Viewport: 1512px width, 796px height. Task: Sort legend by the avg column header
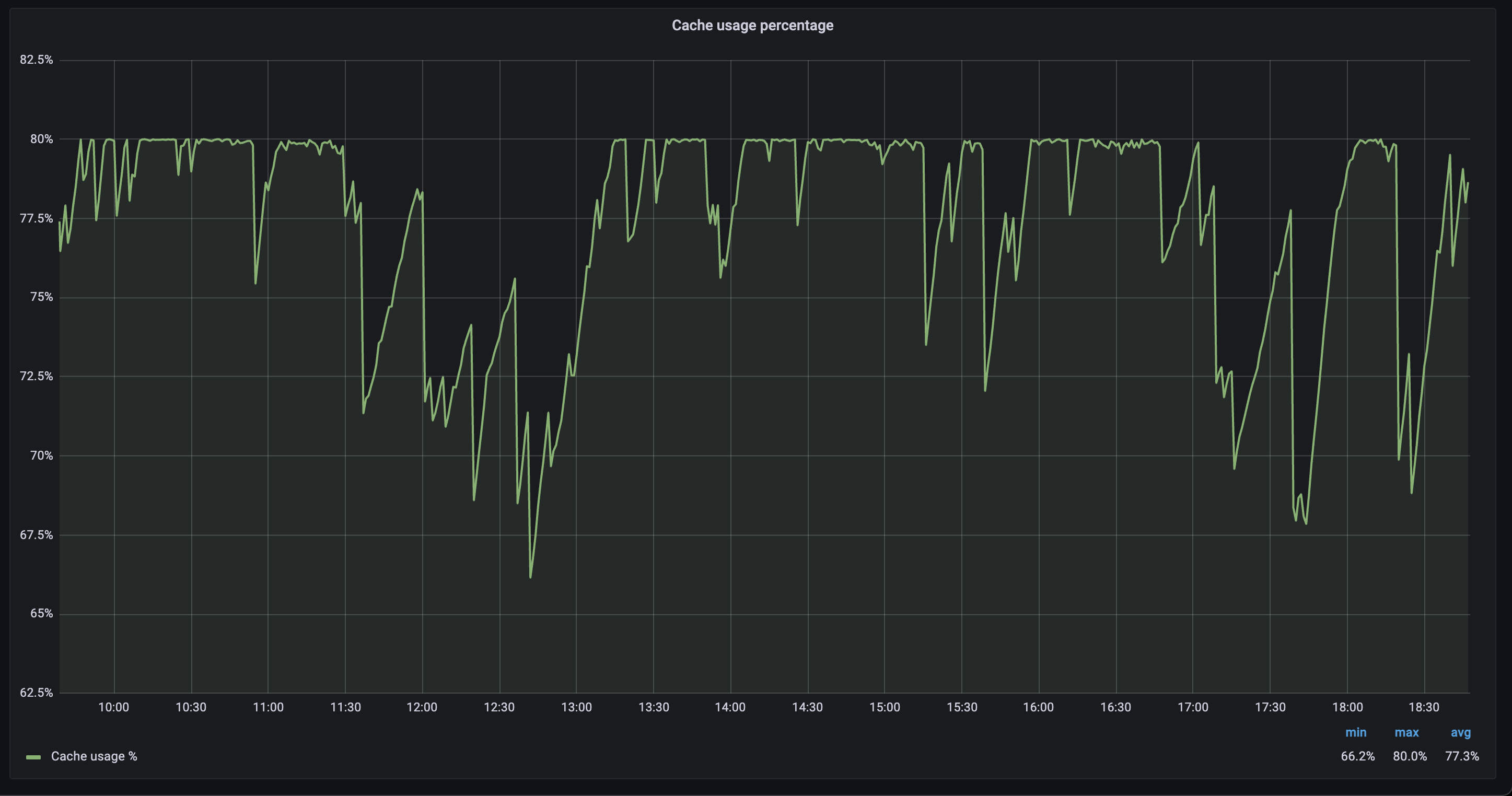point(1460,732)
